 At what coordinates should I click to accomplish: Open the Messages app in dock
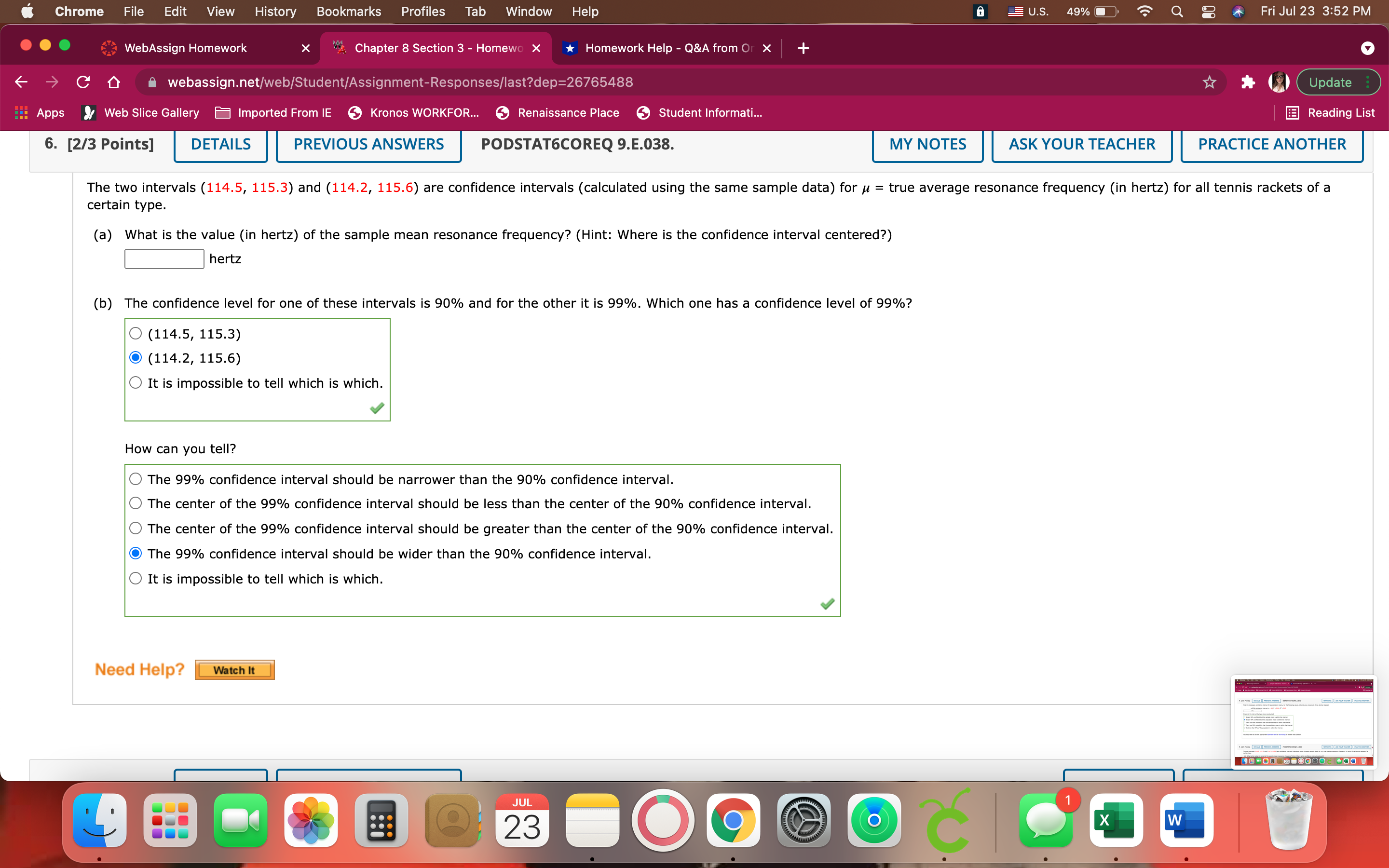click(x=1045, y=820)
